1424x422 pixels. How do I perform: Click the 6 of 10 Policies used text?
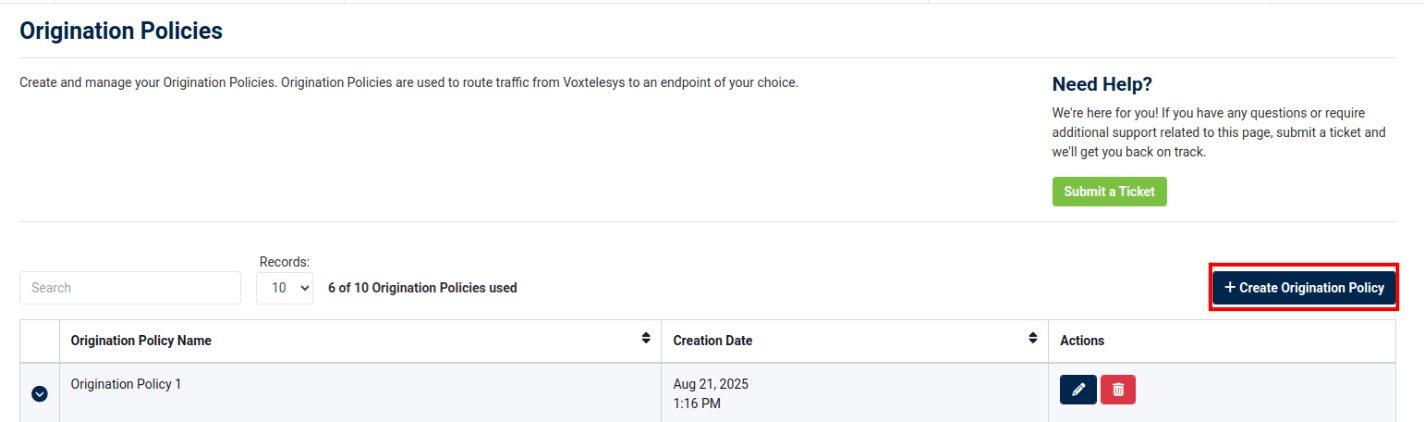422,288
